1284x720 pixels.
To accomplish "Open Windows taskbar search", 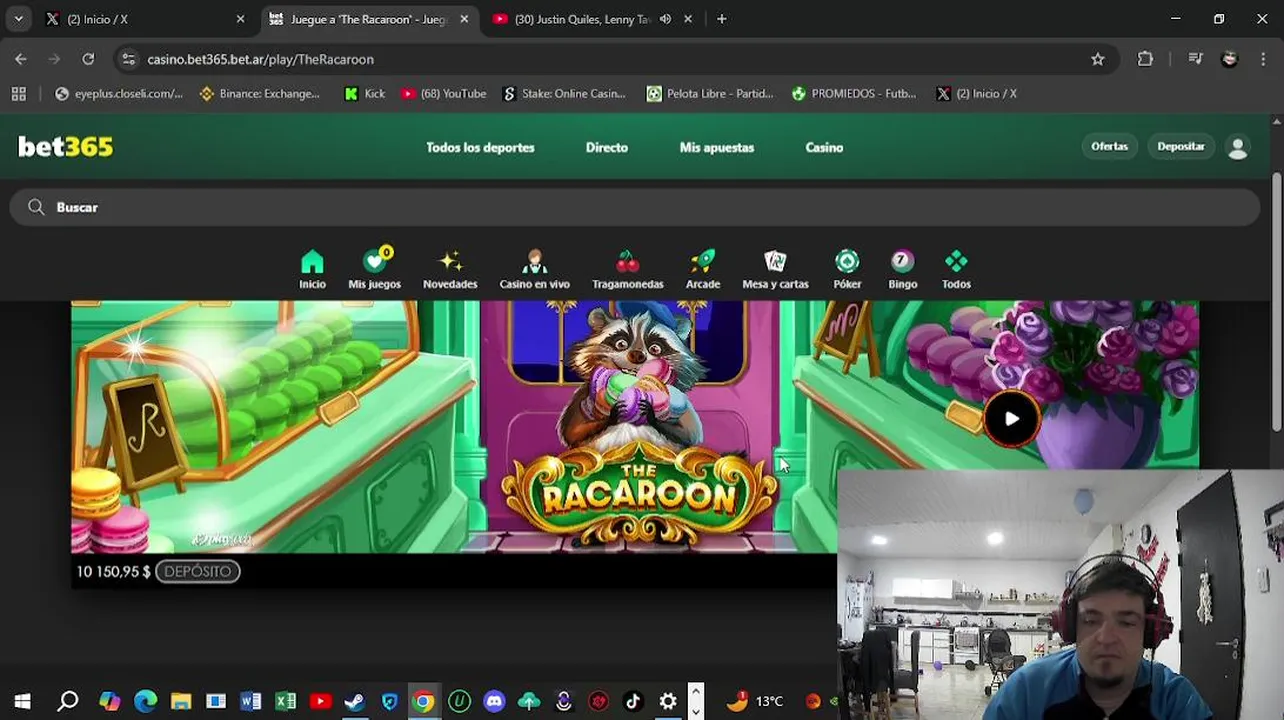I will tap(68, 701).
